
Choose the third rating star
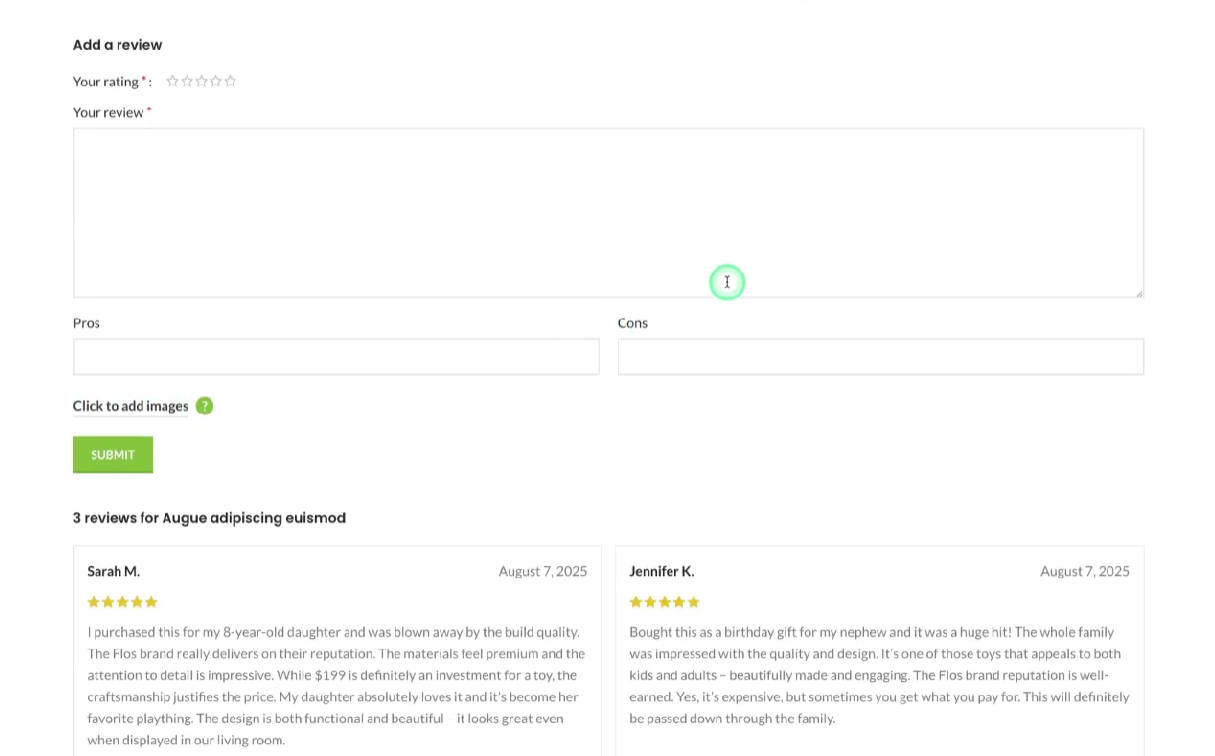click(201, 81)
